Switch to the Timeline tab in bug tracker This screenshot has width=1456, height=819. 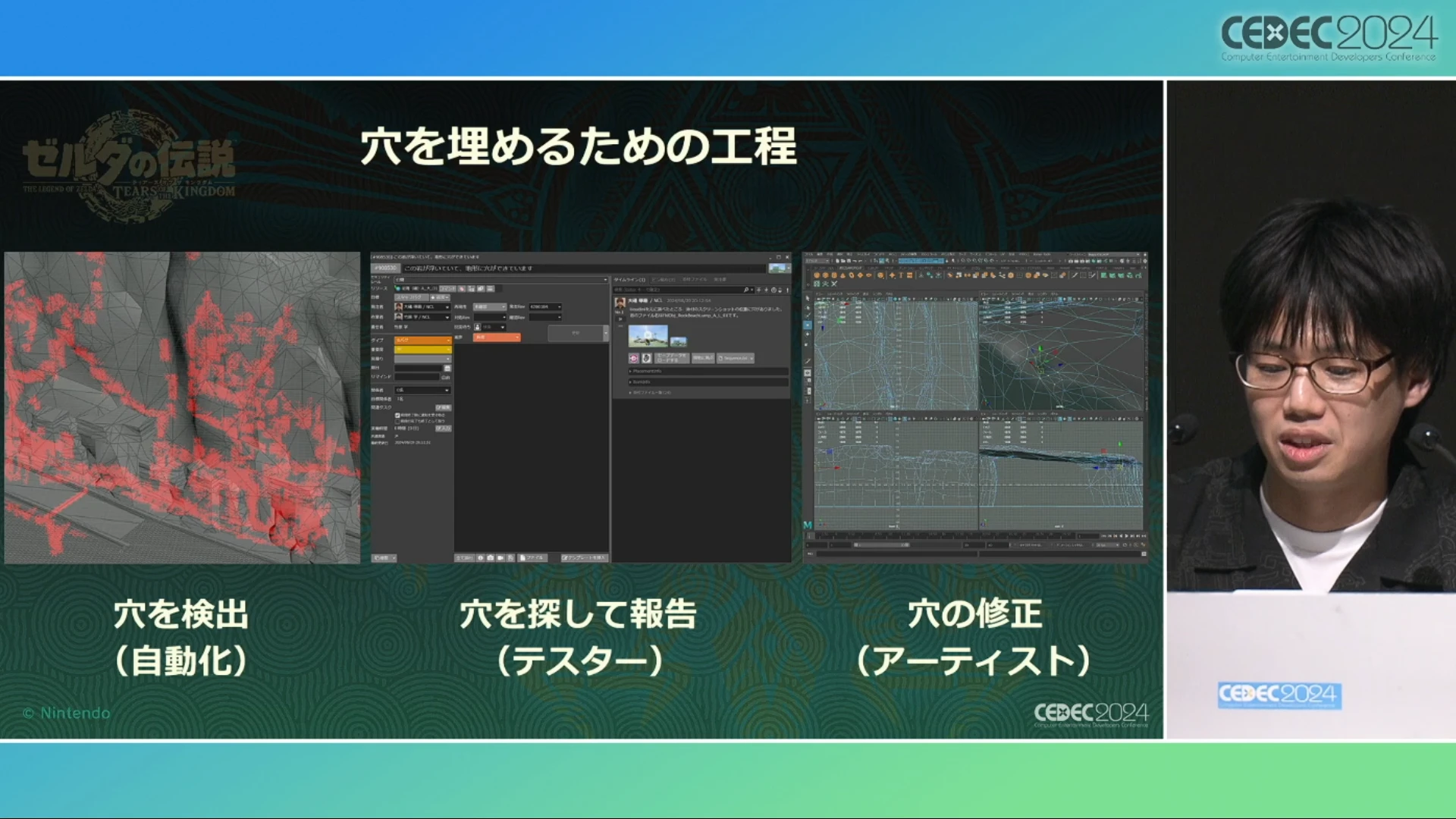[x=629, y=280]
